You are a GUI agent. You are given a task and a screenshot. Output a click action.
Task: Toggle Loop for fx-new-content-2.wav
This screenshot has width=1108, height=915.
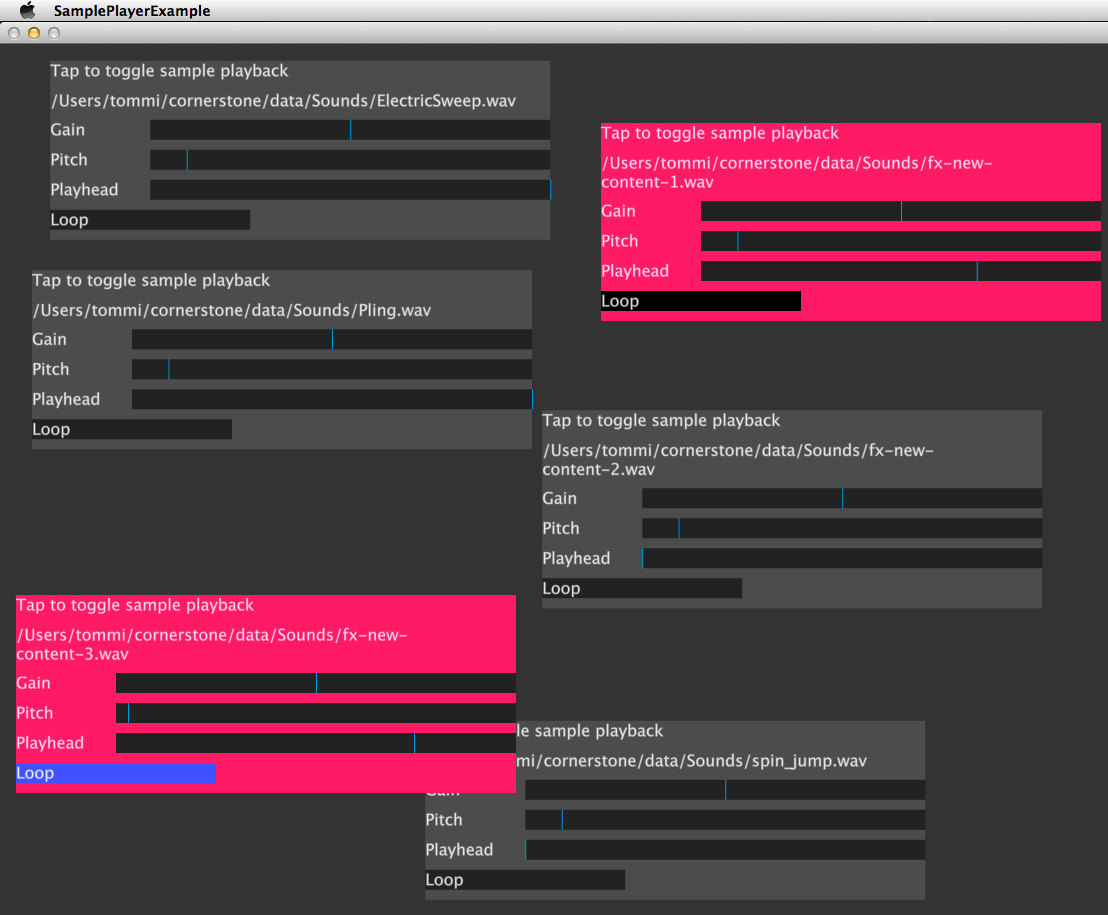pyautogui.click(x=642, y=588)
